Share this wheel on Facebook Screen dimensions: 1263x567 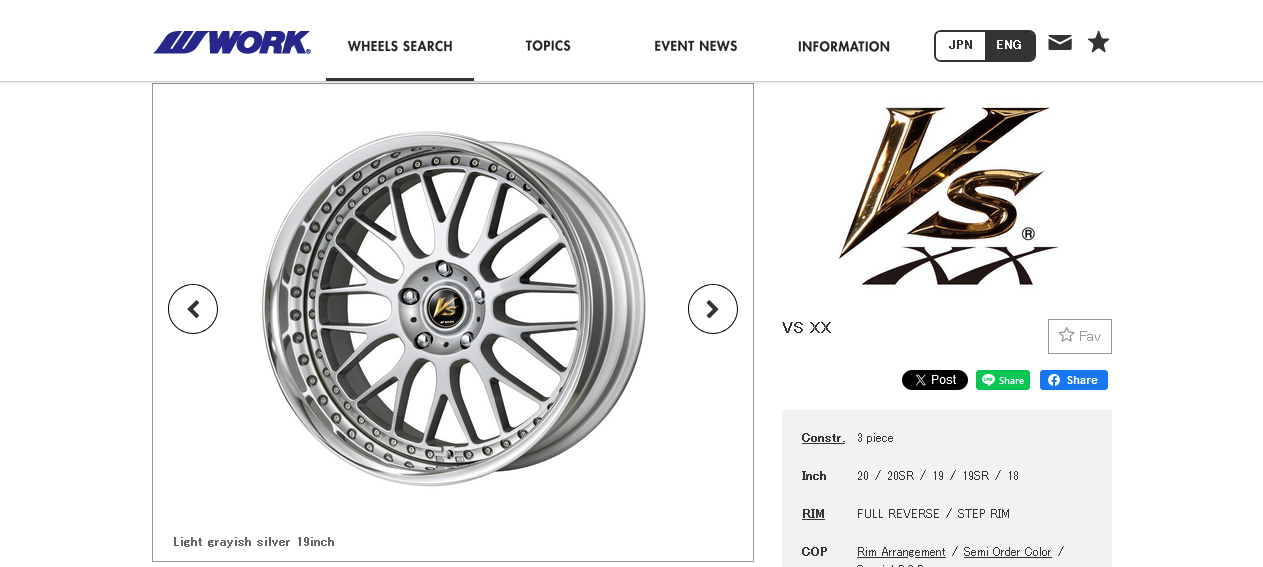tap(1074, 380)
